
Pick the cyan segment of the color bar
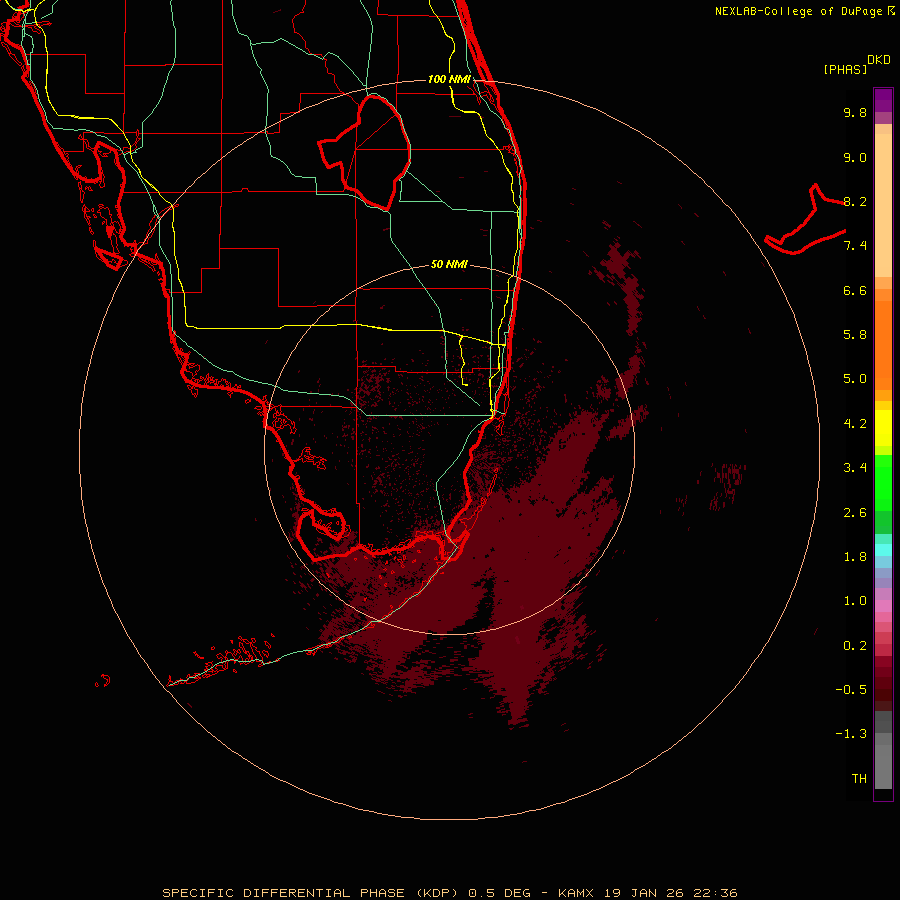[883, 550]
